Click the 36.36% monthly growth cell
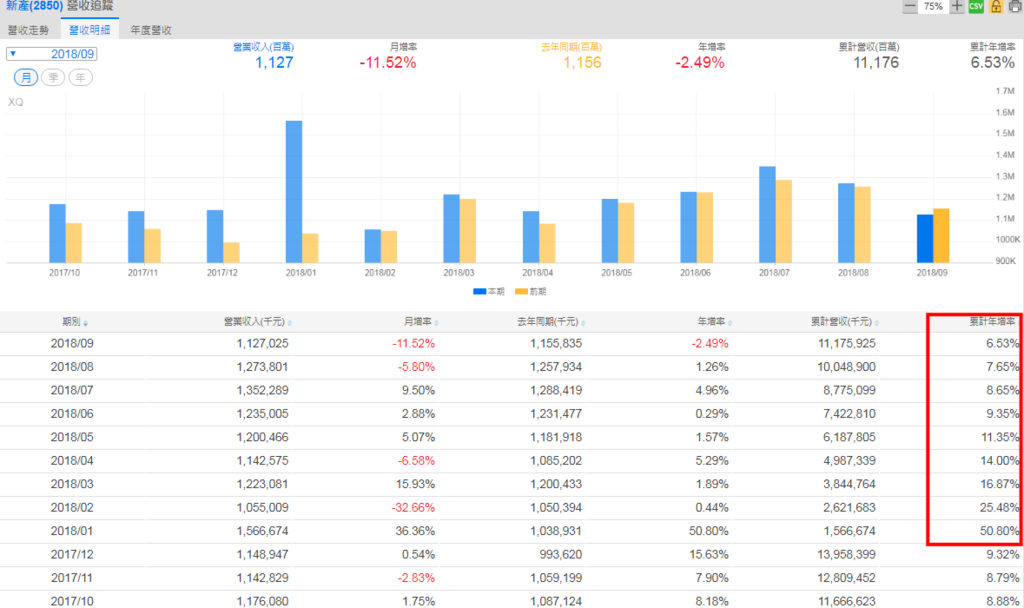Viewport: 1024px width, 608px height. [415, 532]
